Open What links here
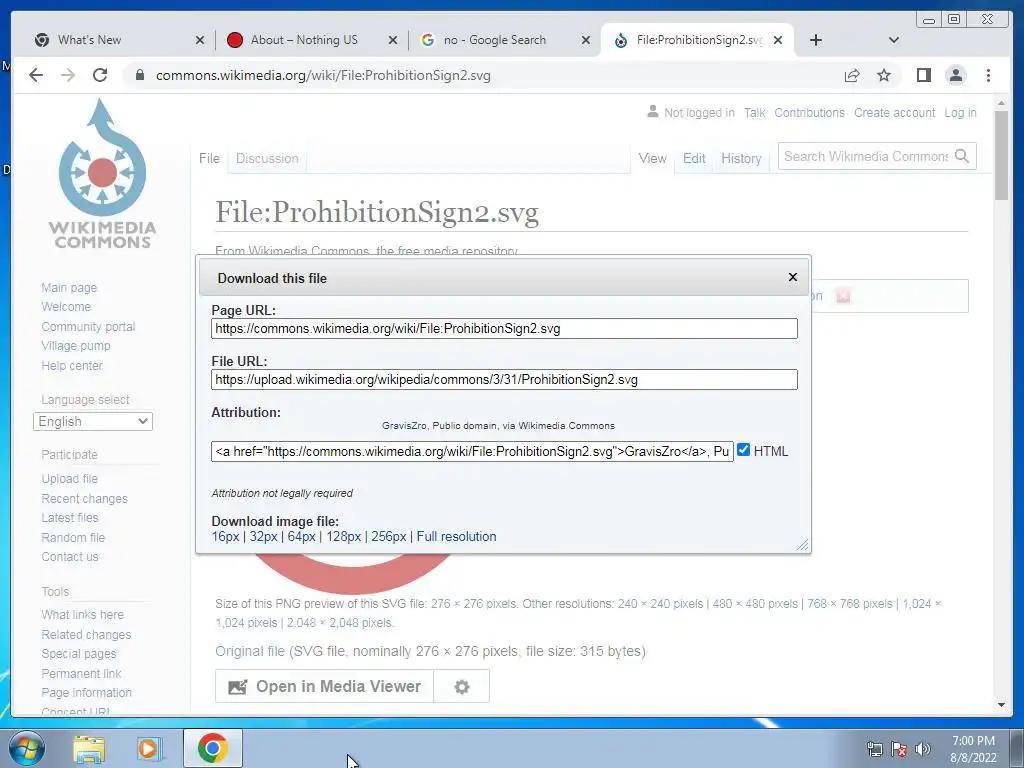 click(x=82, y=615)
